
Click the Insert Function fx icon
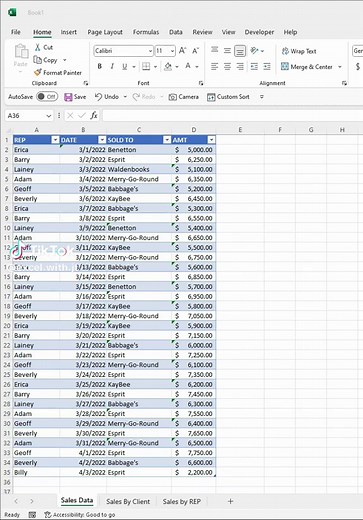pos(94,115)
